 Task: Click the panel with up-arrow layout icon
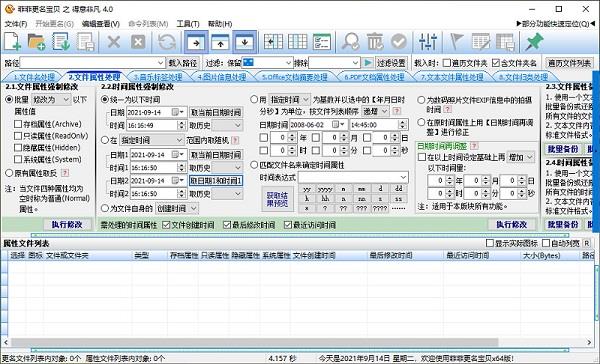[x=220, y=42]
